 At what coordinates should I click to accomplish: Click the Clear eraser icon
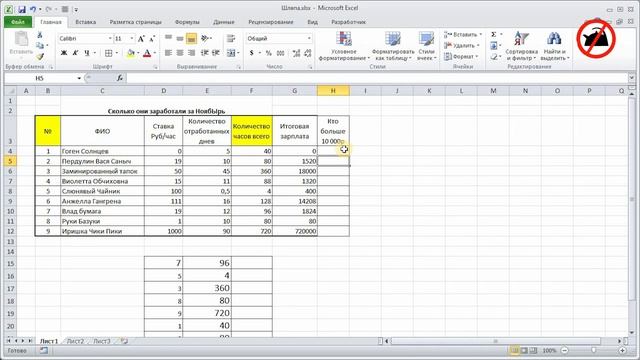pos(493,56)
